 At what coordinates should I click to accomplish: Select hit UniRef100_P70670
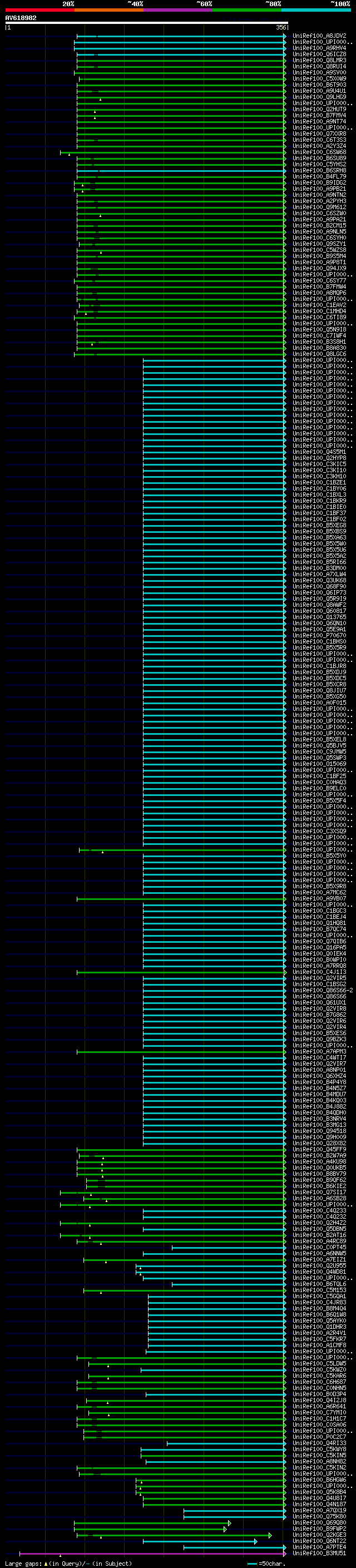coord(319,635)
